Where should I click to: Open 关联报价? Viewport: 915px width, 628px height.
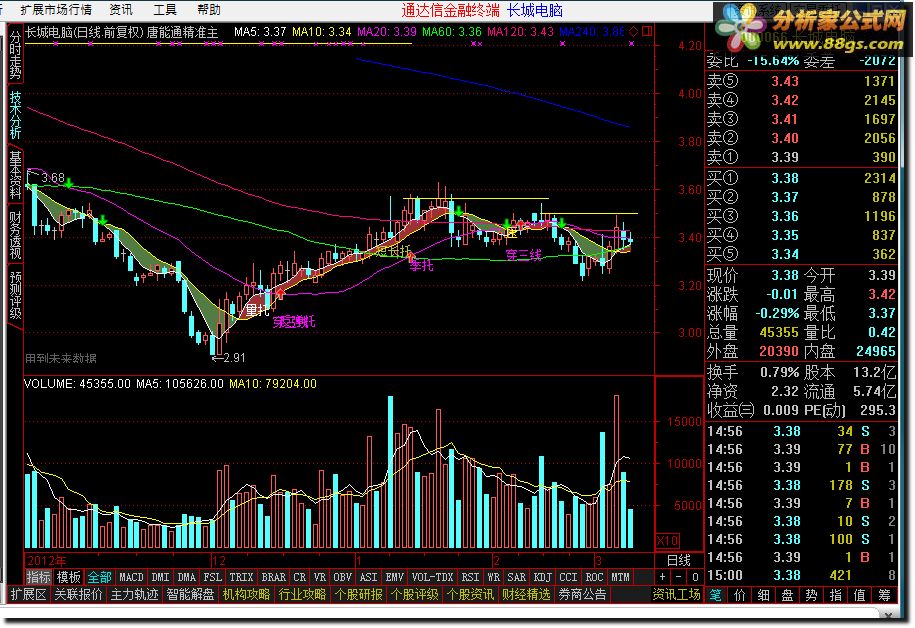[x=78, y=595]
